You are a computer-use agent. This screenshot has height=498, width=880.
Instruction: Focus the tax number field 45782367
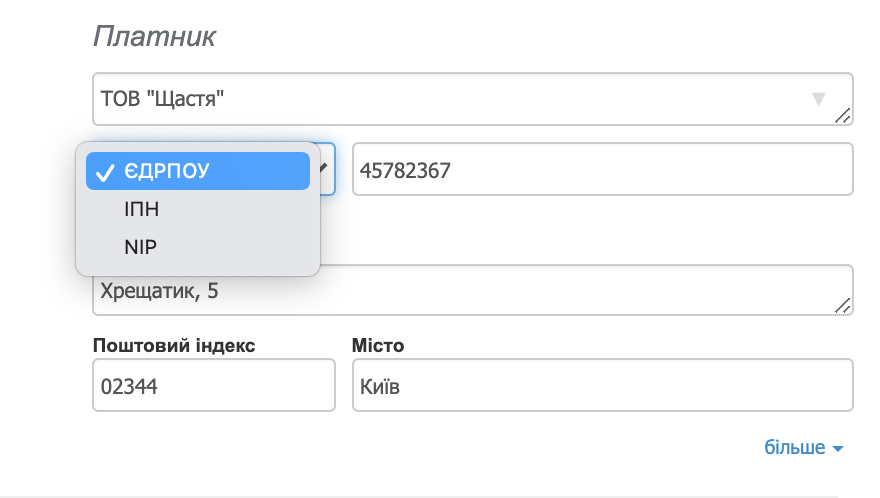click(600, 170)
